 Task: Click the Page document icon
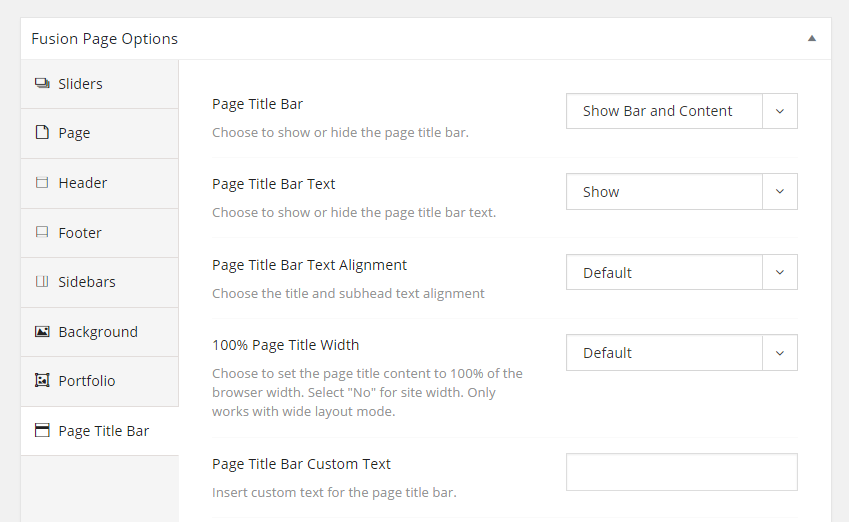[42, 132]
